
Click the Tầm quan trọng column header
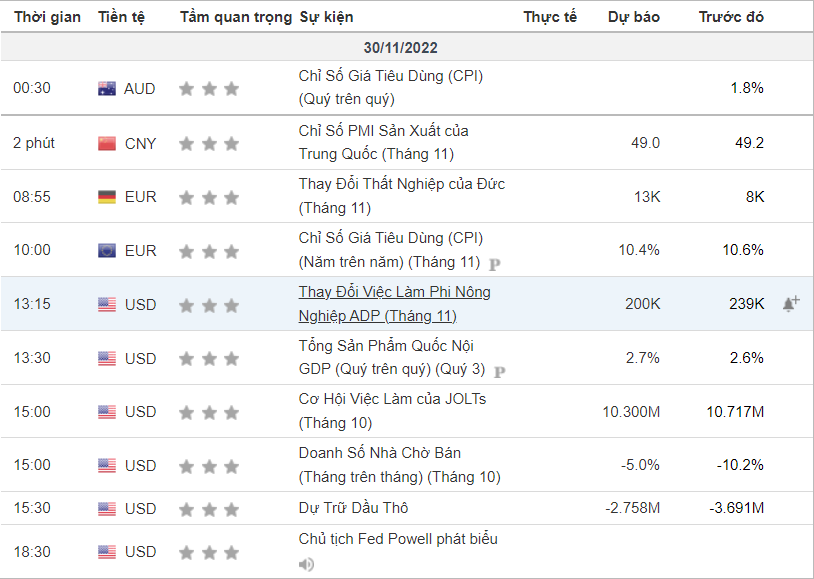tap(236, 17)
